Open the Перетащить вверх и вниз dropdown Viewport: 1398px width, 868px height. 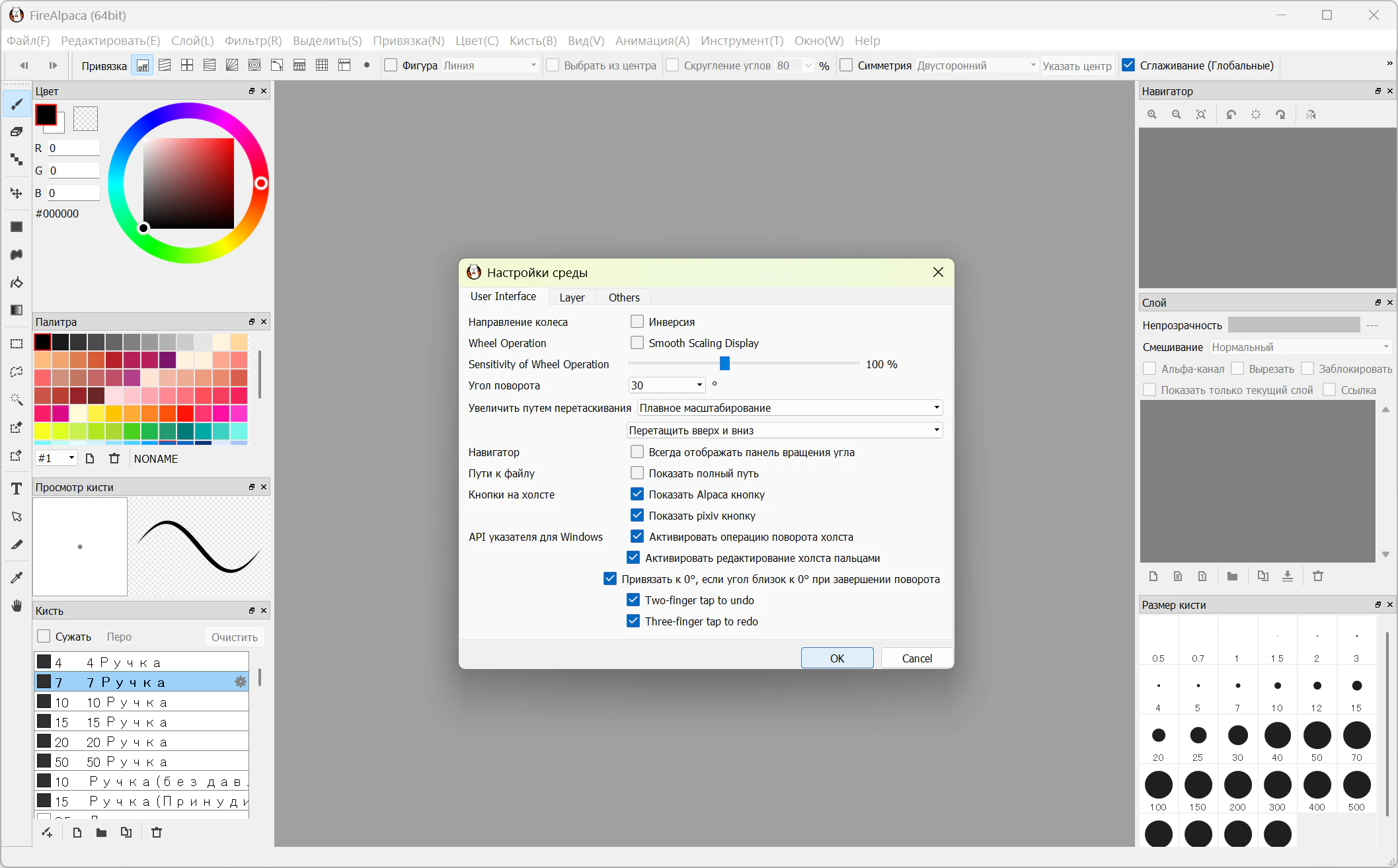(785, 430)
